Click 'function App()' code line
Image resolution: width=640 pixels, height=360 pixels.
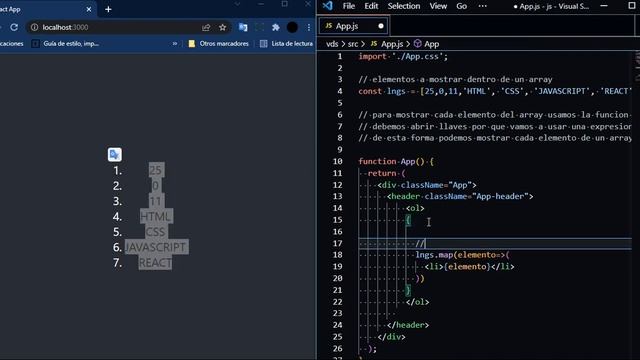click(x=396, y=161)
